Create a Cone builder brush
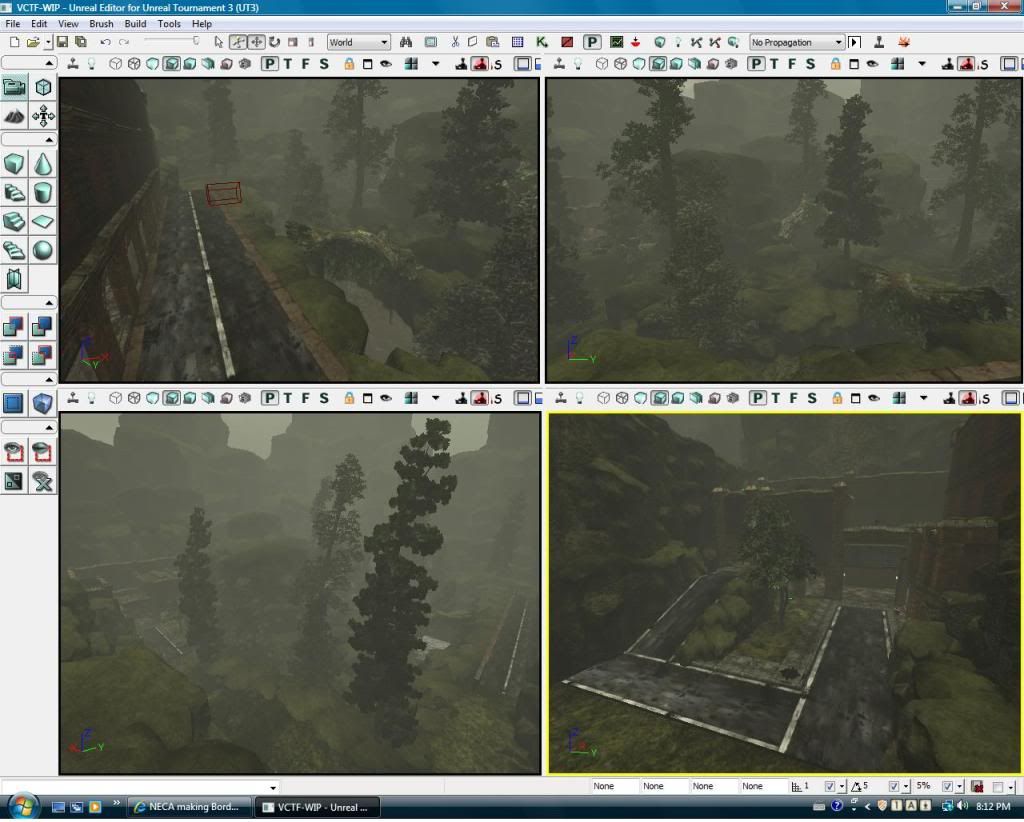1024x822 pixels. coord(43,164)
